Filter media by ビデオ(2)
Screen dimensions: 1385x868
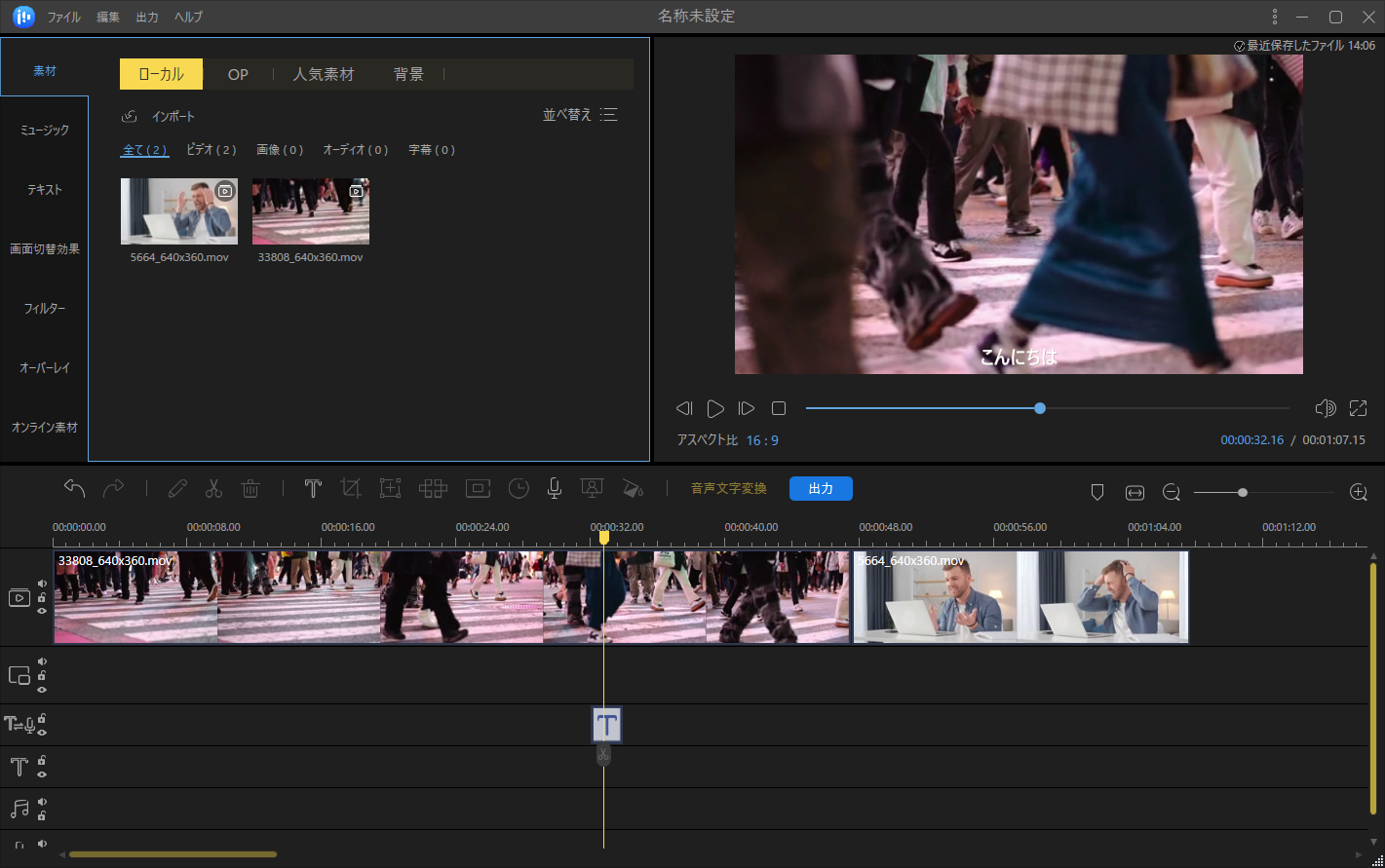point(212,150)
